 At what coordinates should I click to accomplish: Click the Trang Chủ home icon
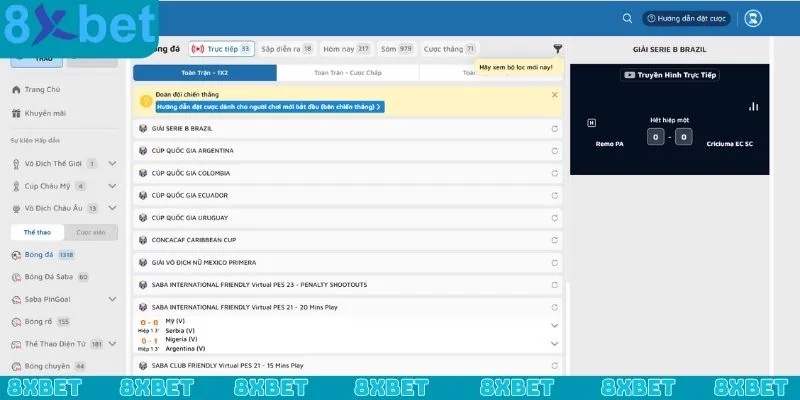16,90
